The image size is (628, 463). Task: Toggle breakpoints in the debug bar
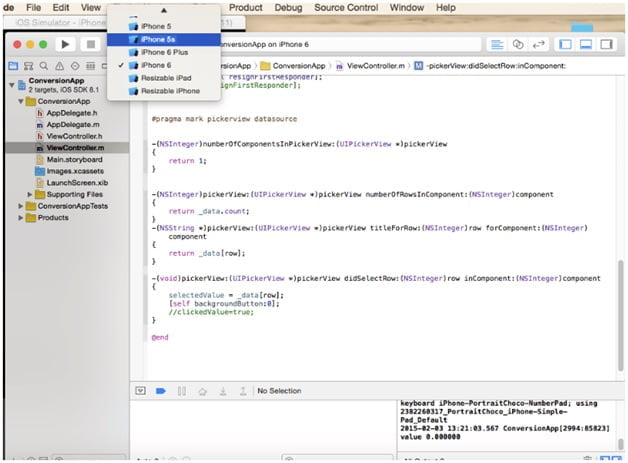[x=160, y=390]
